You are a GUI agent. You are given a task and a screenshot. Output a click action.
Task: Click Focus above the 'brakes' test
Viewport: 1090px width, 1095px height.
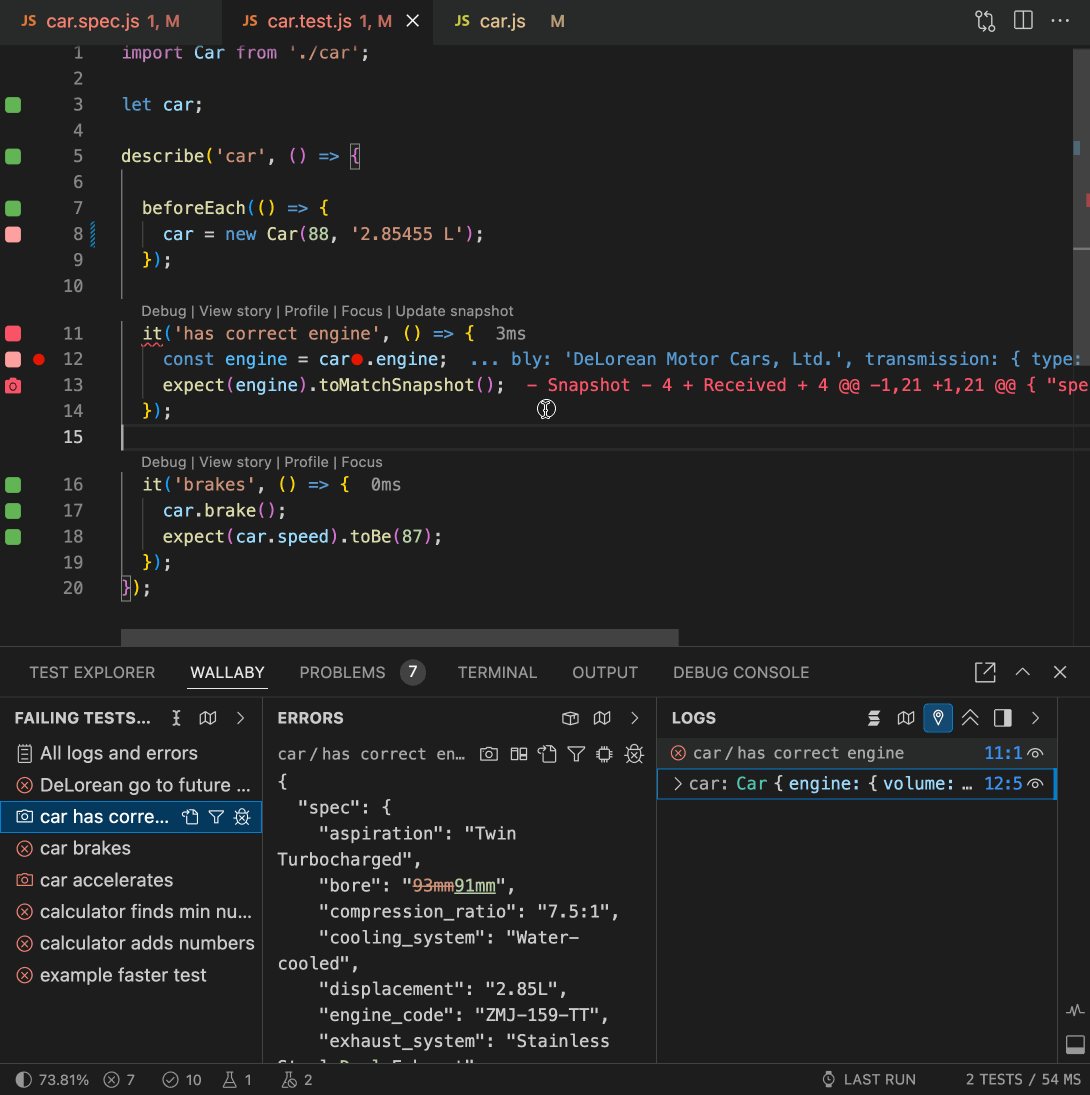click(362, 462)
